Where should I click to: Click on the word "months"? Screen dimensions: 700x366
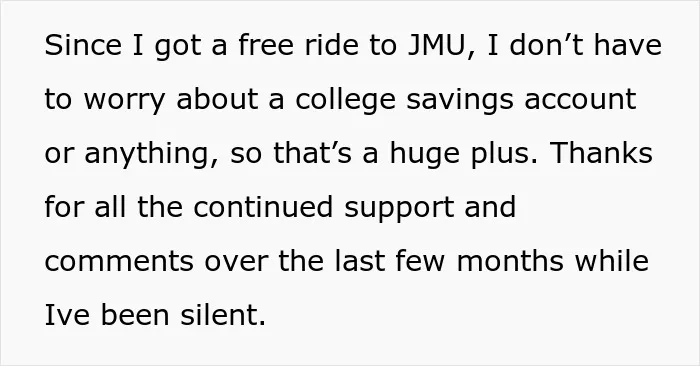pos(510,261)
